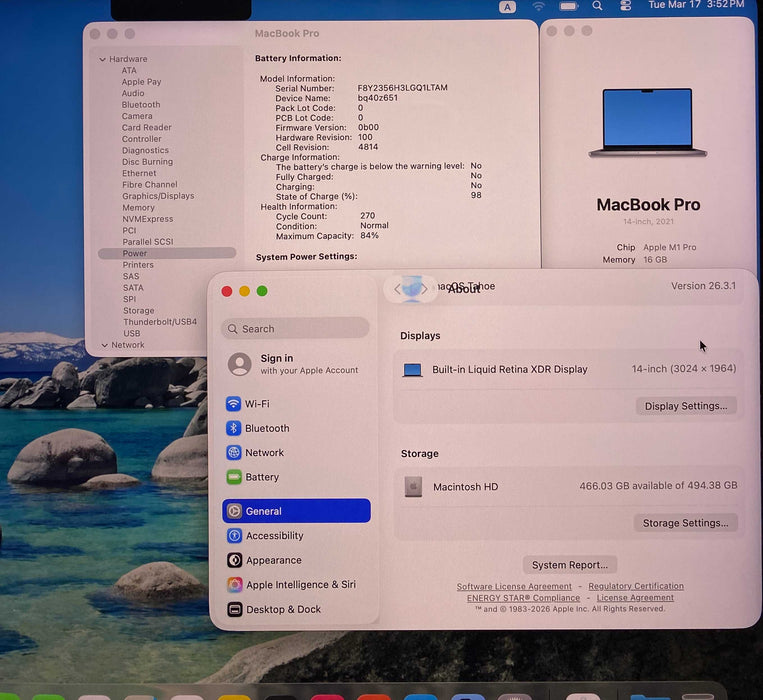Screen dimensions: 763x700
Task: Click 14-inch (3024 × 1964) resolution text
Action: (x=684, y=369)
